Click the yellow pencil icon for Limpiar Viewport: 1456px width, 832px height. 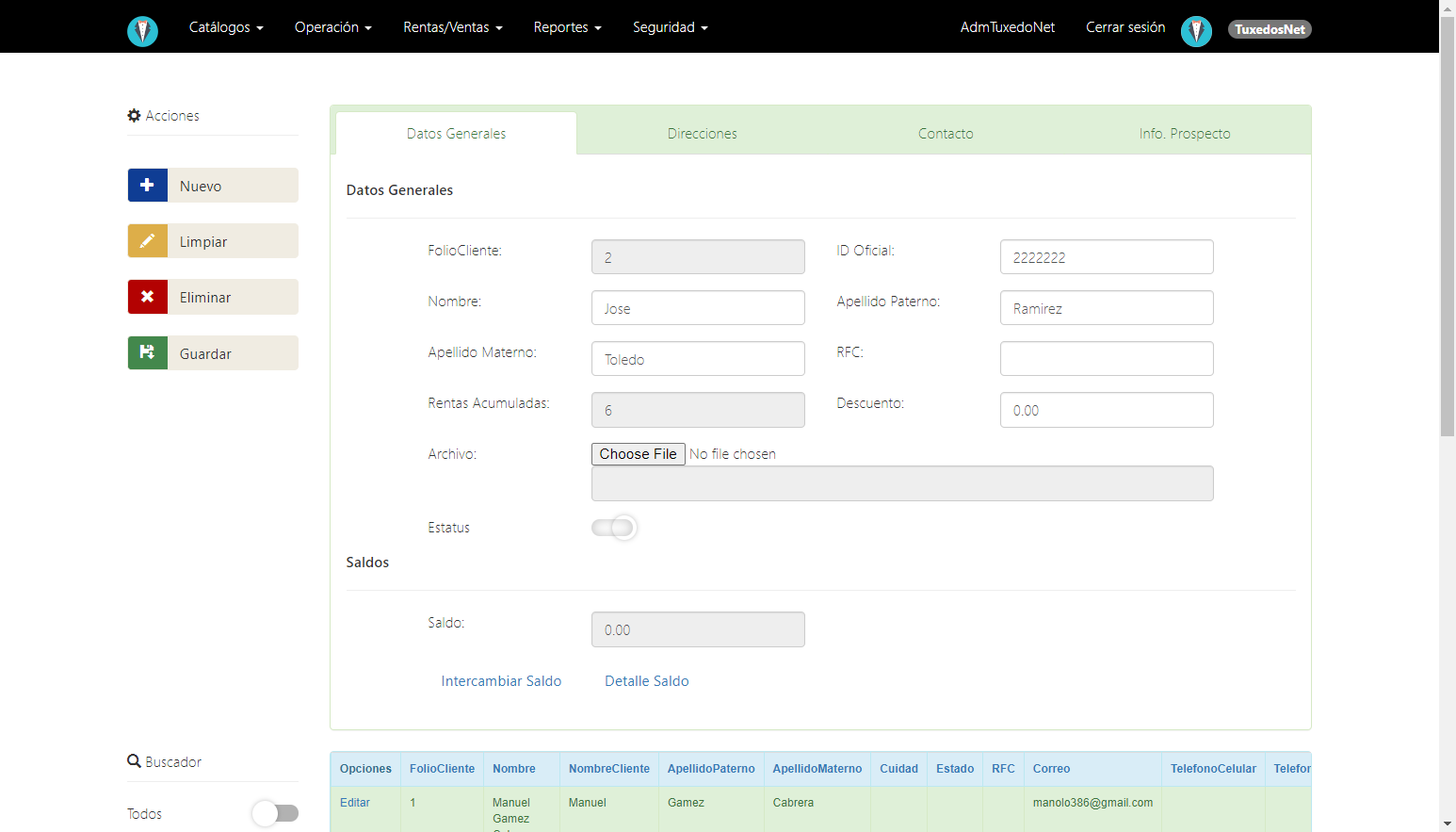click(148, 241)
